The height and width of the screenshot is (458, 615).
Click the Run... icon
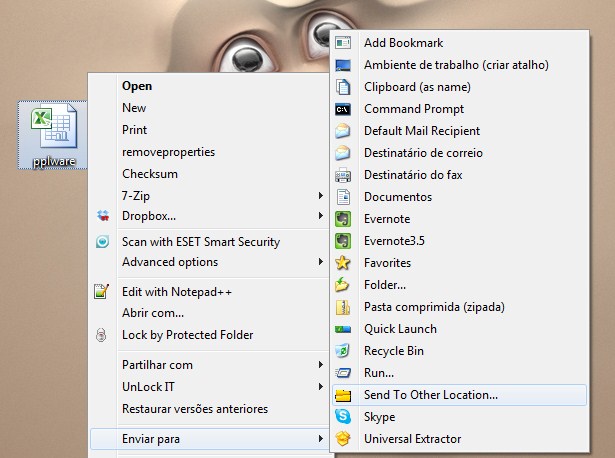pos(343,373)
